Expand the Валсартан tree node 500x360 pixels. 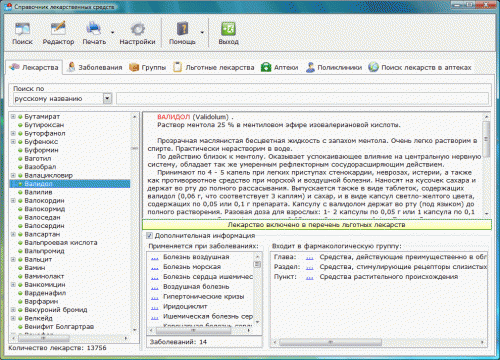(x=13, y=234)
